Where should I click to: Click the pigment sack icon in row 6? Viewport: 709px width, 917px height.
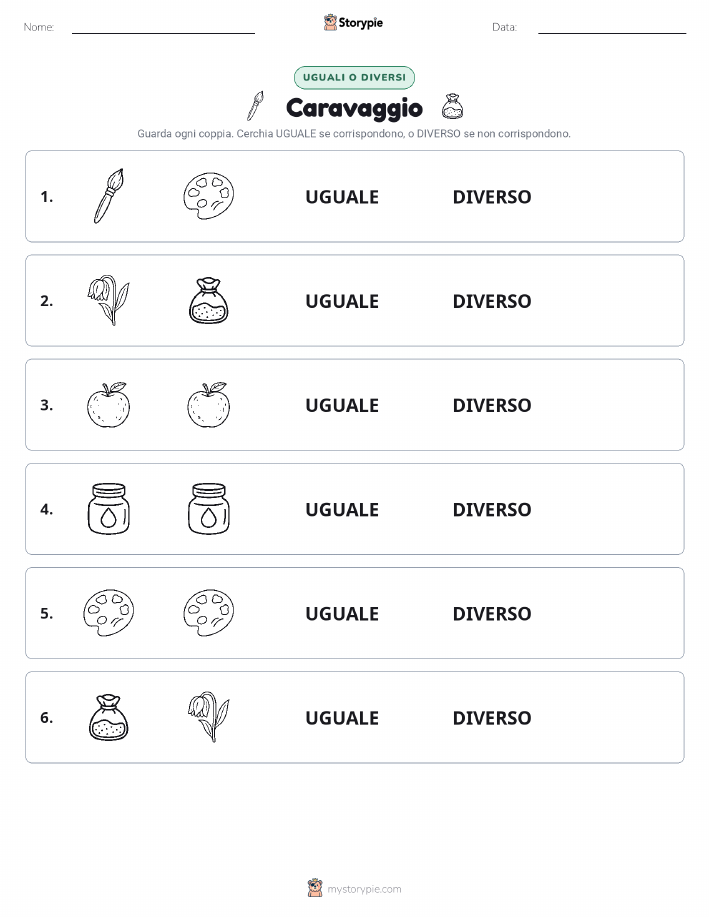(109, 718)
